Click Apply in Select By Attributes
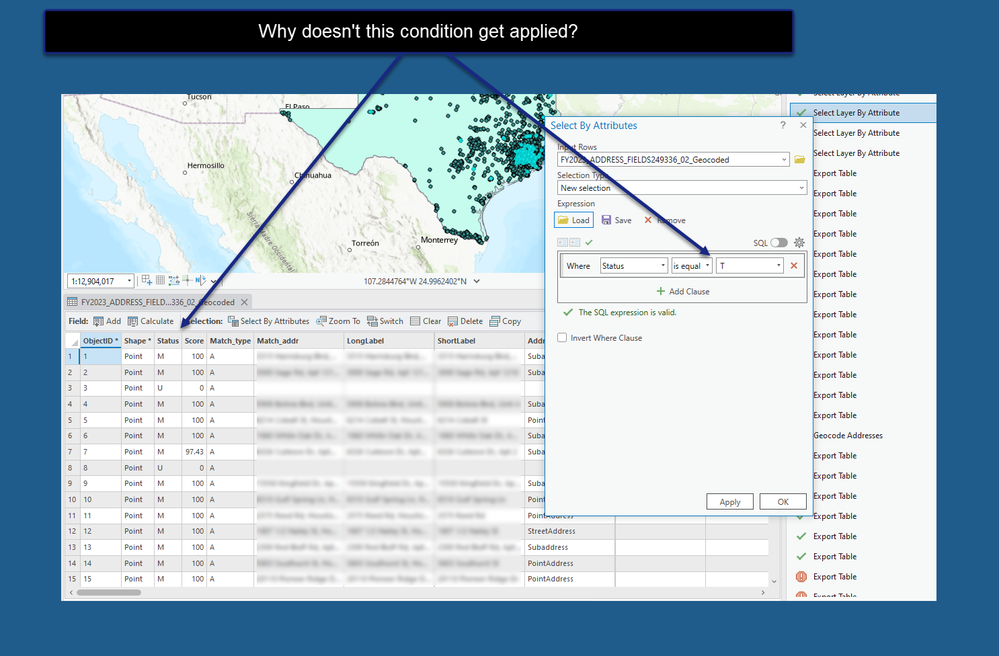The image size is (999, 656). (x=729, y=502)
